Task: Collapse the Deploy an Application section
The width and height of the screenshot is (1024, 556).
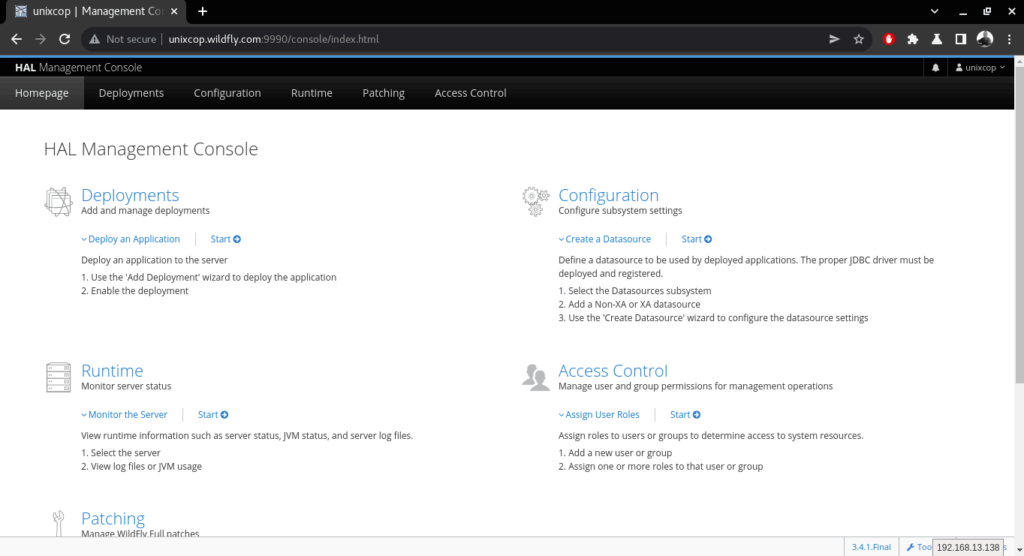Action: point(131,239)
